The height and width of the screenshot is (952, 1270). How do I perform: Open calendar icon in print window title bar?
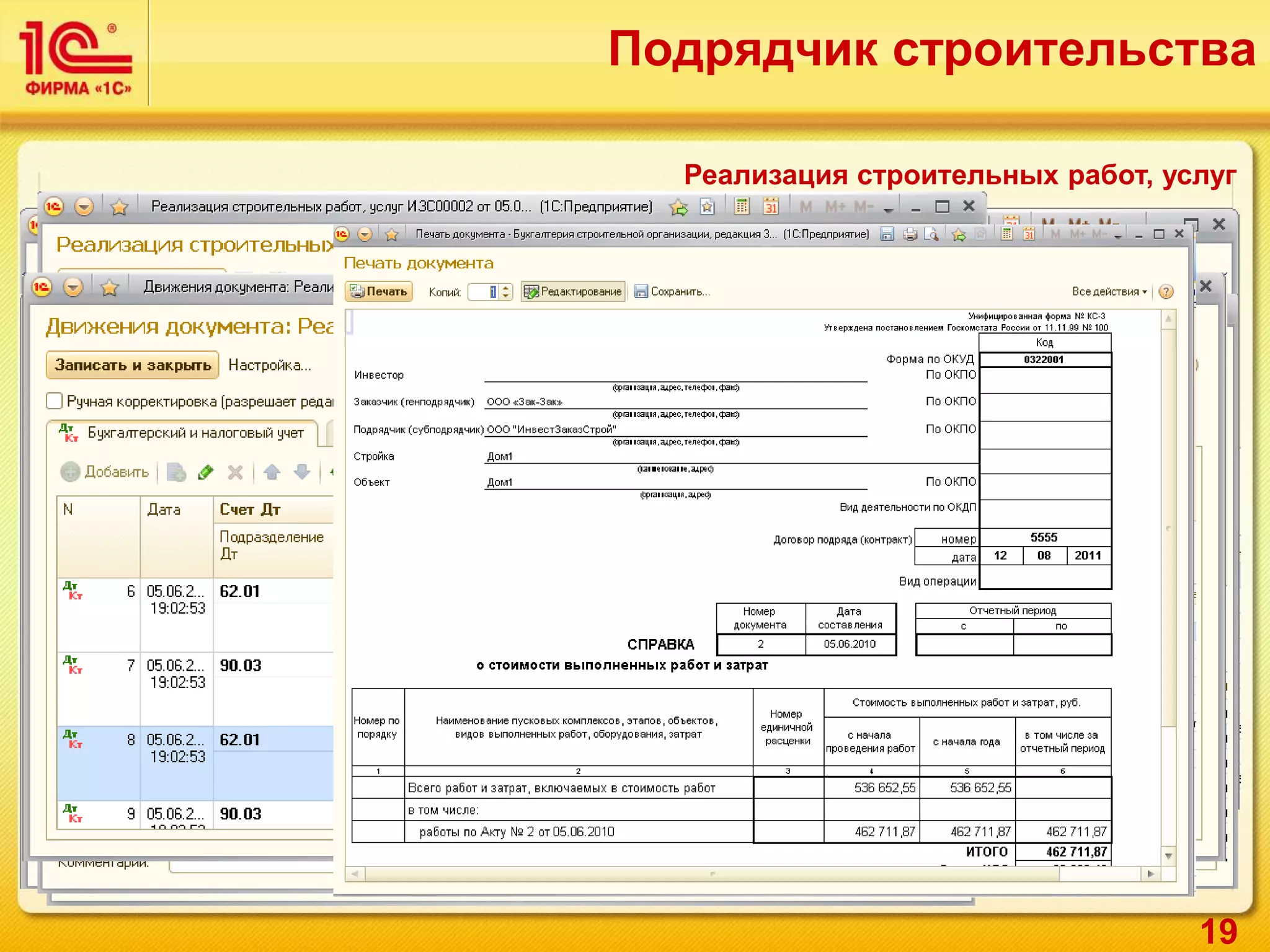click(x=1029, y=234)
